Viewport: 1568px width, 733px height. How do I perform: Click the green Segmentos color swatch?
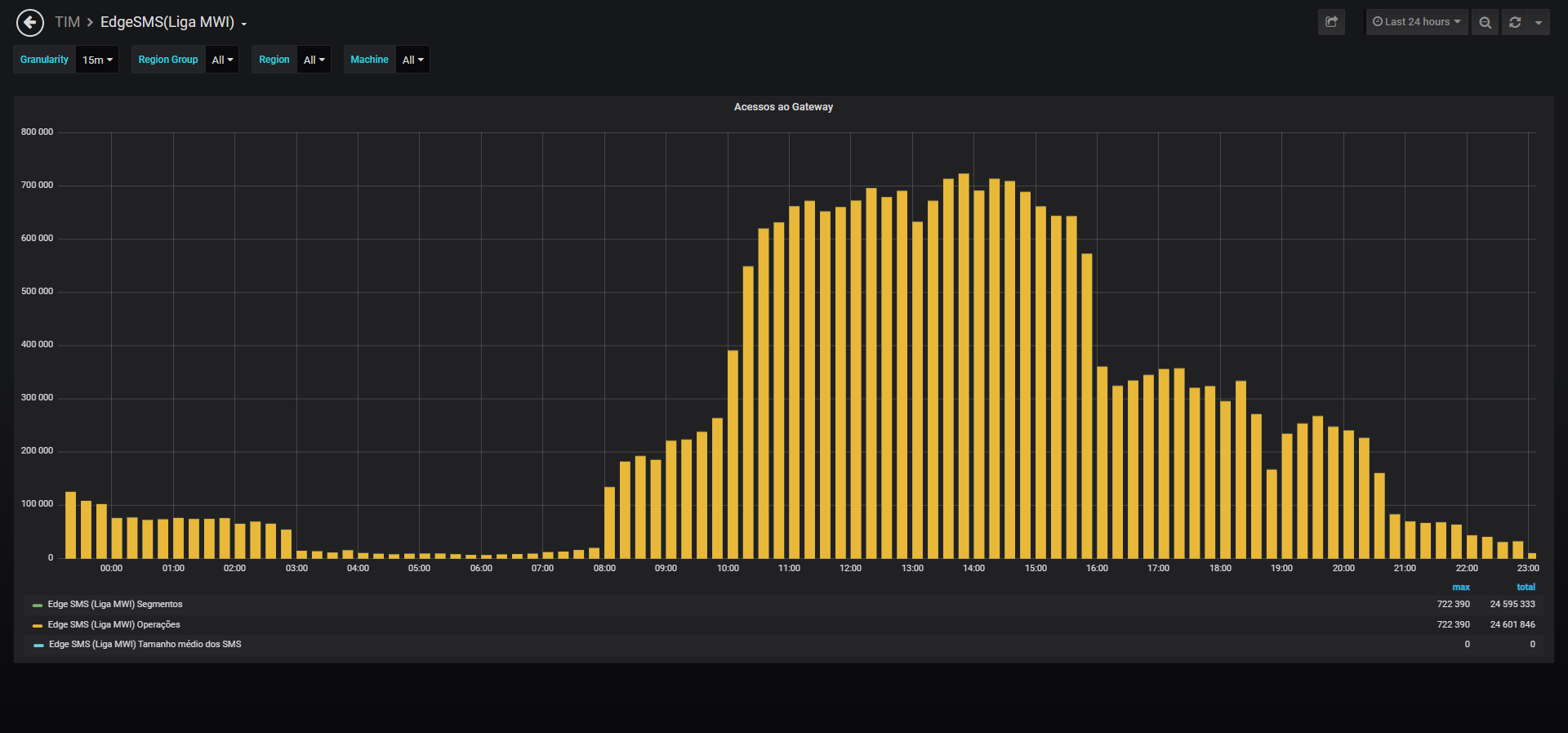pyautogui.click(x=37, y=606)
